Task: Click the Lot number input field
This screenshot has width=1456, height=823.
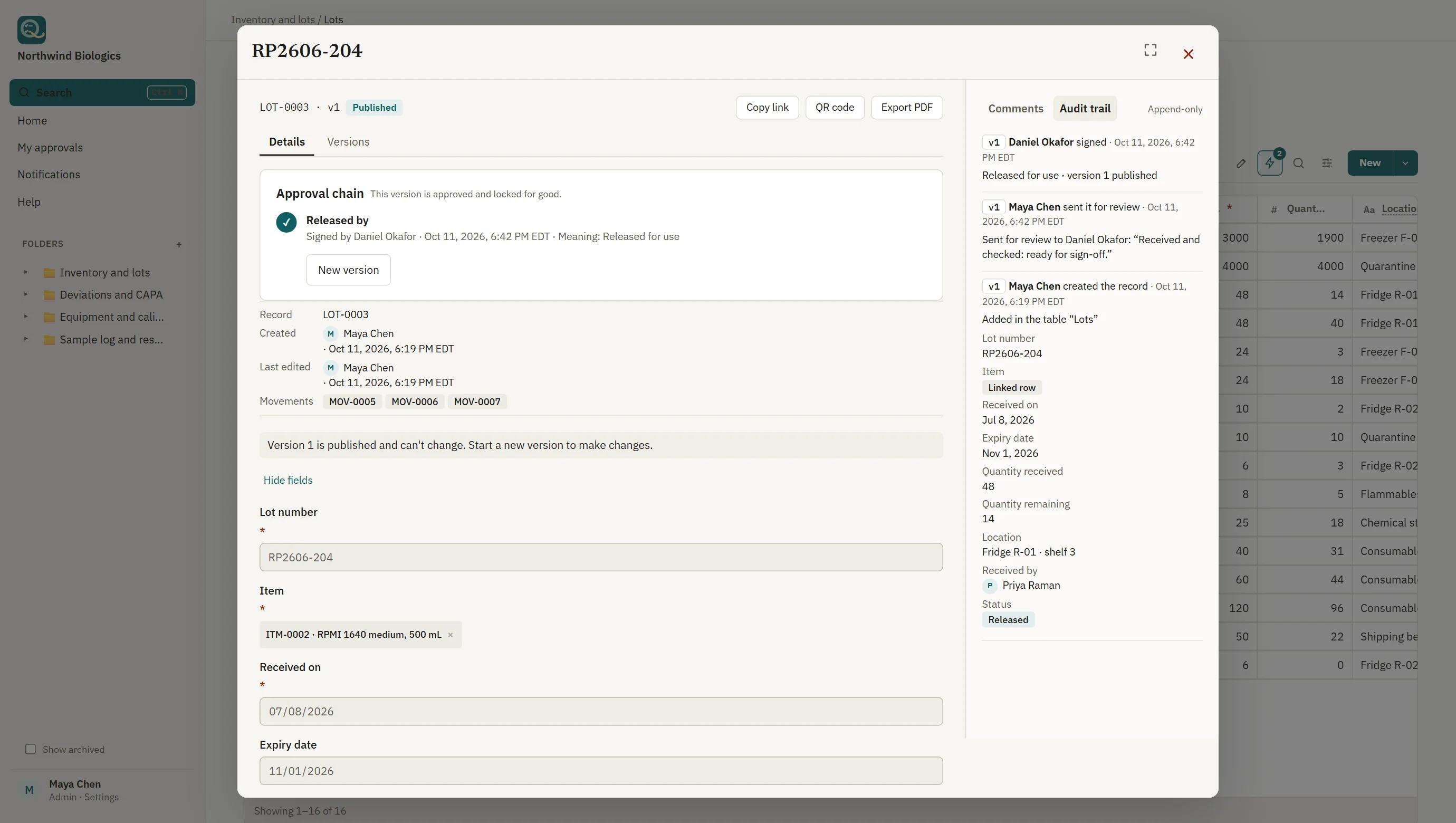Action: pyautogui.click(x=601, y=557)
